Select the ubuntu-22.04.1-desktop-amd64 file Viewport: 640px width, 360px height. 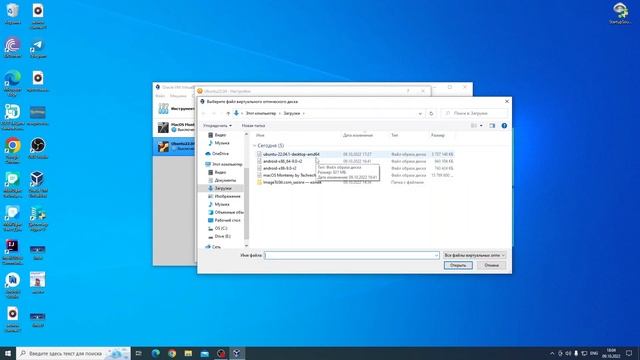(355, 154)
